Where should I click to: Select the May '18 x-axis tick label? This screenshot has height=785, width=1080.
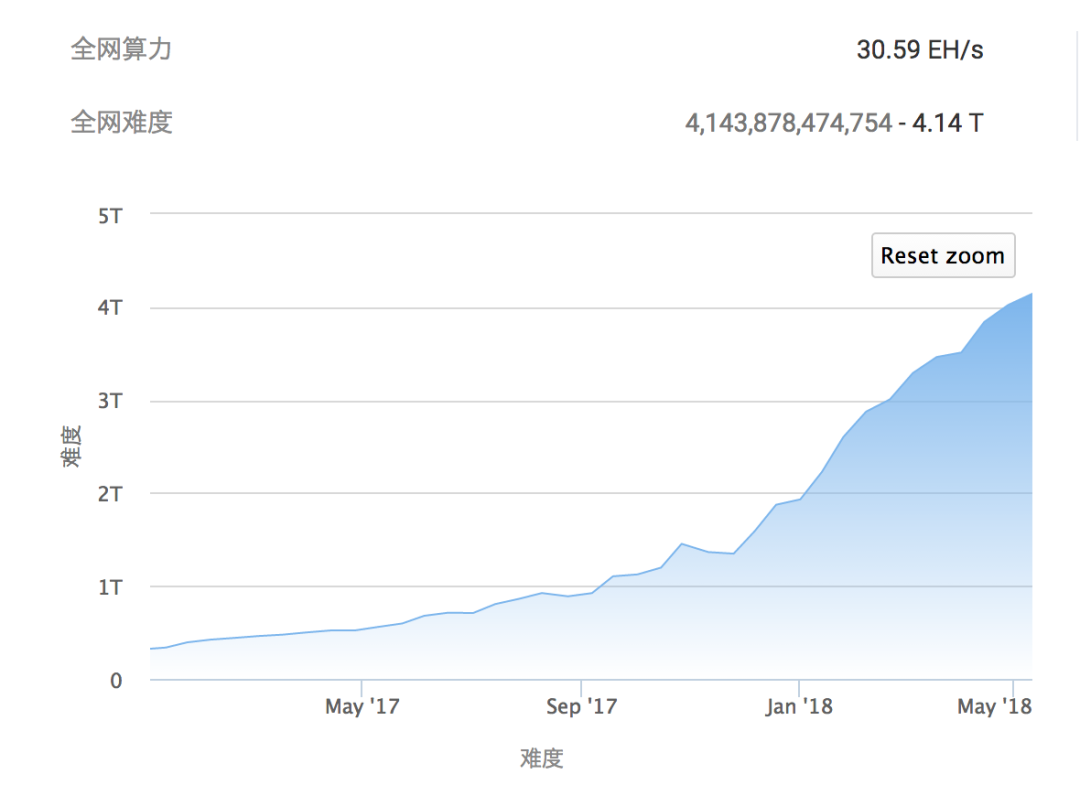click(x=994, y=707)
